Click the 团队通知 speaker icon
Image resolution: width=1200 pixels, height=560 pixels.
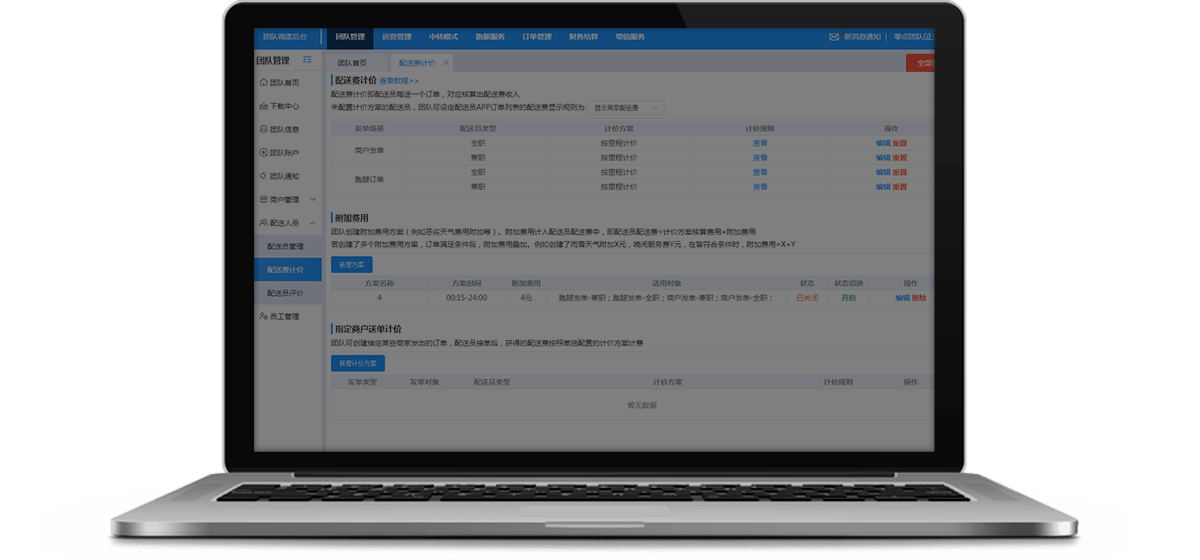(x=262, y=176)
